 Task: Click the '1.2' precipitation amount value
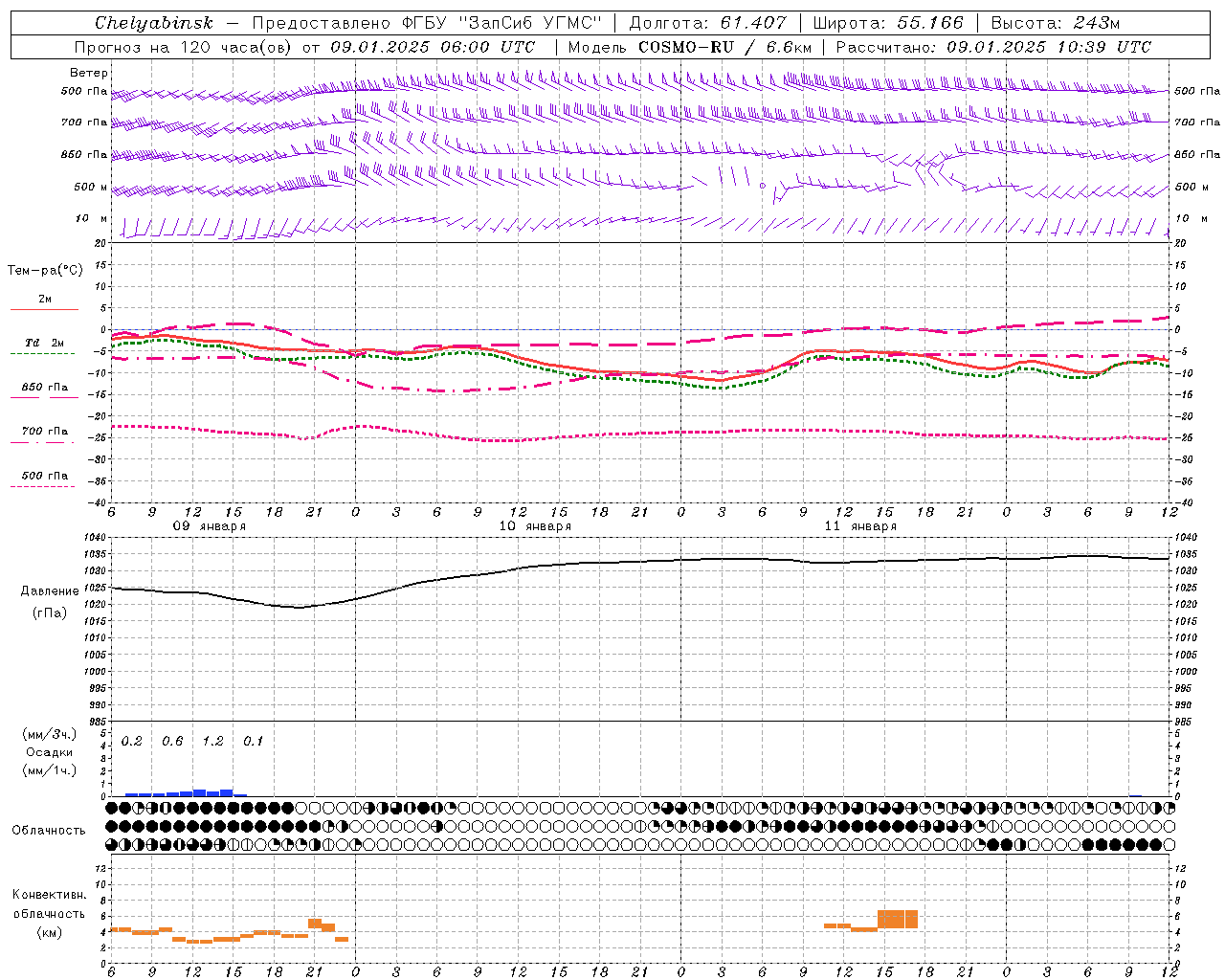pyautogui.click(x=212, y=741)
